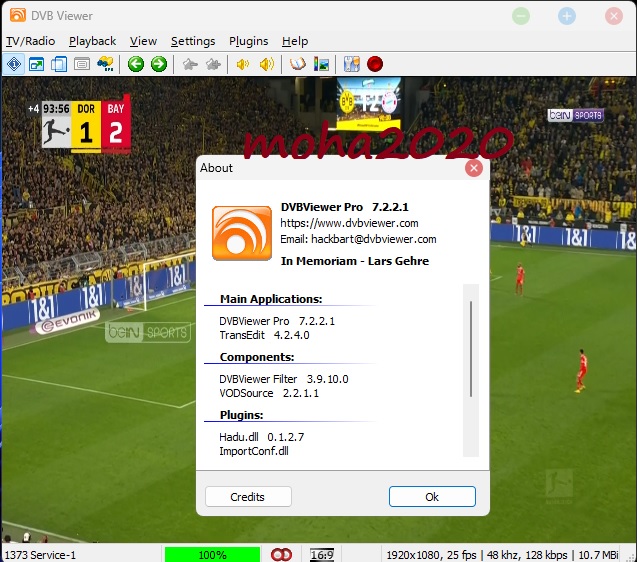Click the red linked rings status bar icon
This screenshot has height=562, width=637.
point(281,555)
